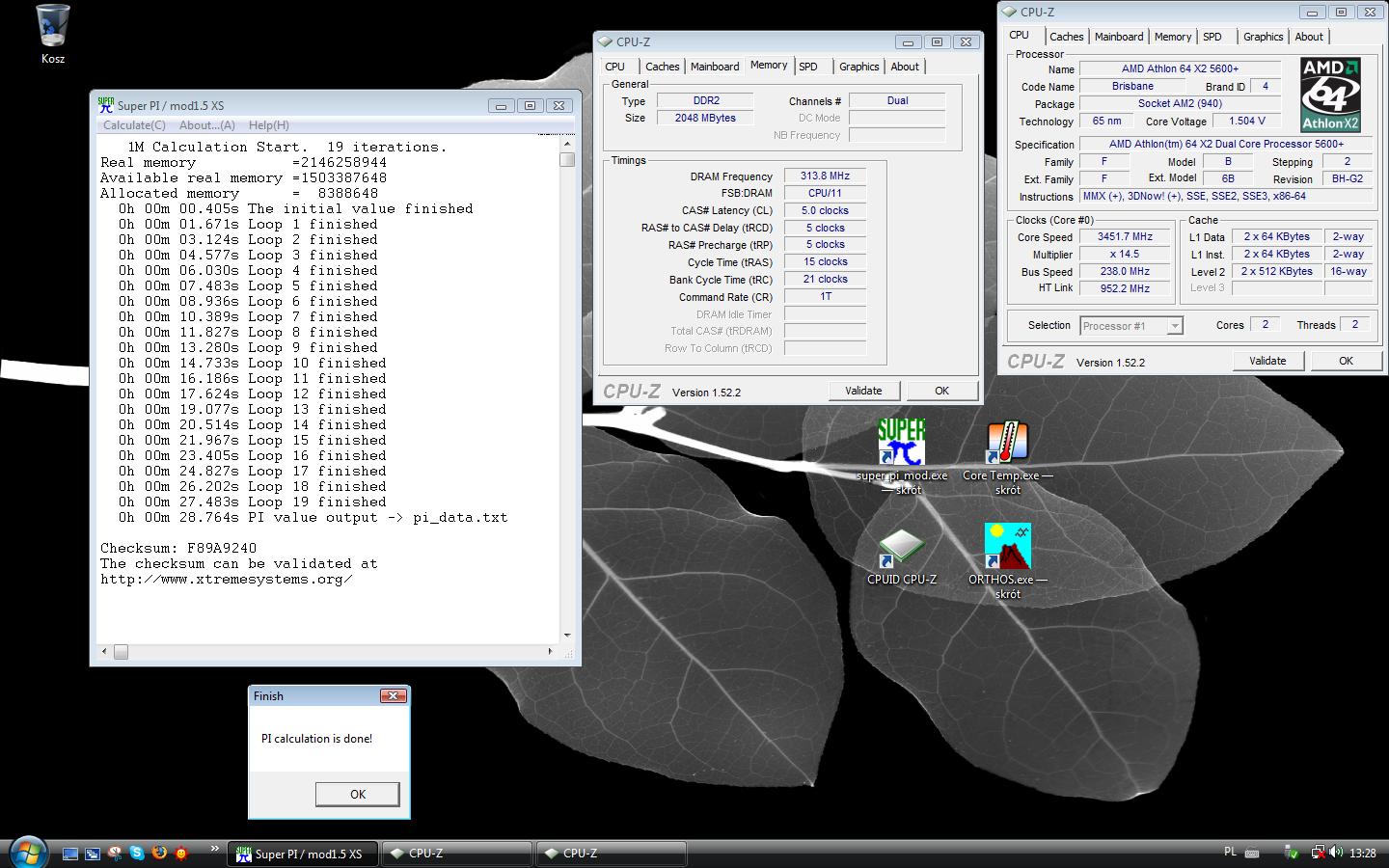Switch to Mainboard tab in CPU-Z CPU window

[x=1118, y=37]
